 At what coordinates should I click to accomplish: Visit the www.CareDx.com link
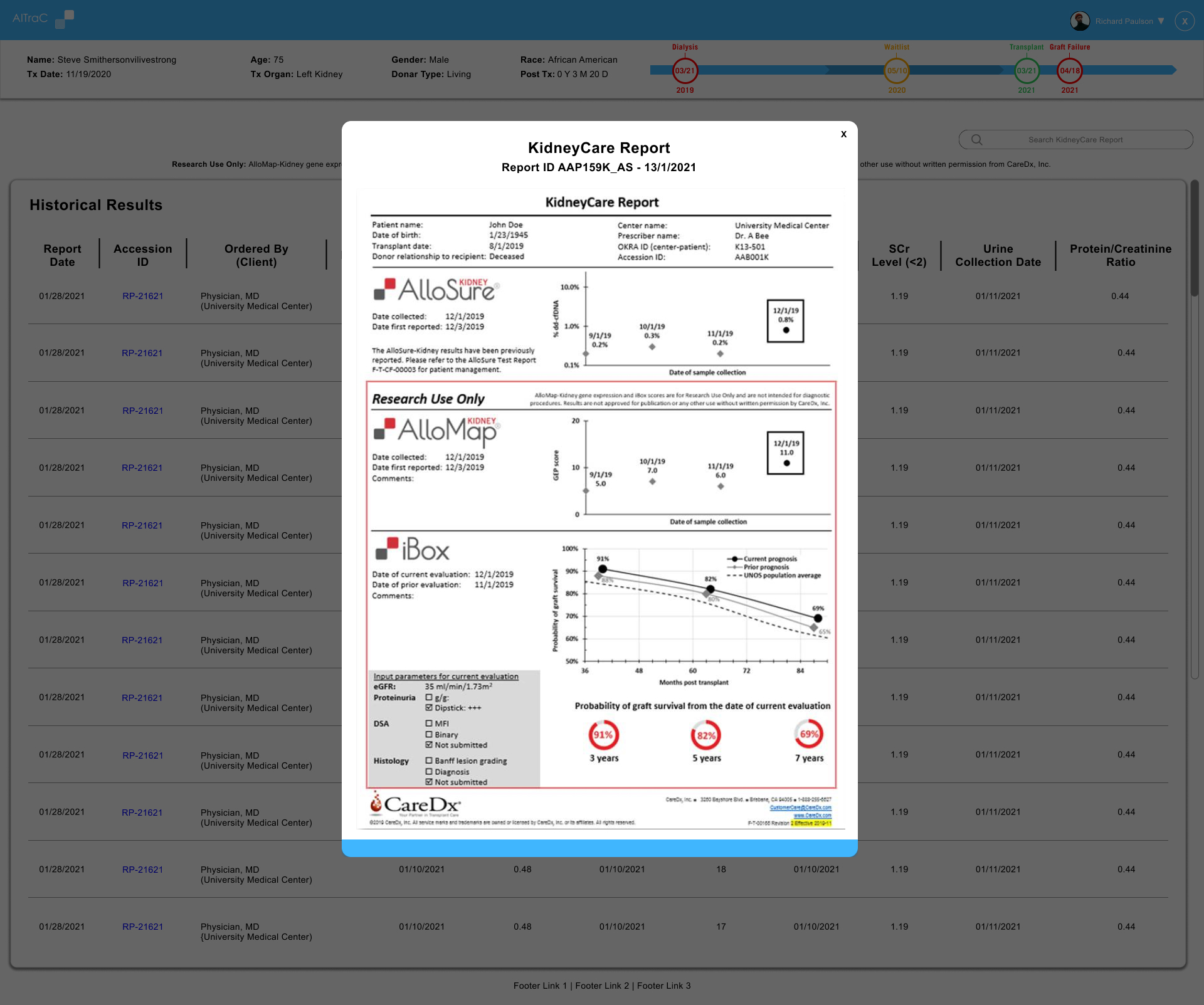pyautogui.click(x=812, y=815)
